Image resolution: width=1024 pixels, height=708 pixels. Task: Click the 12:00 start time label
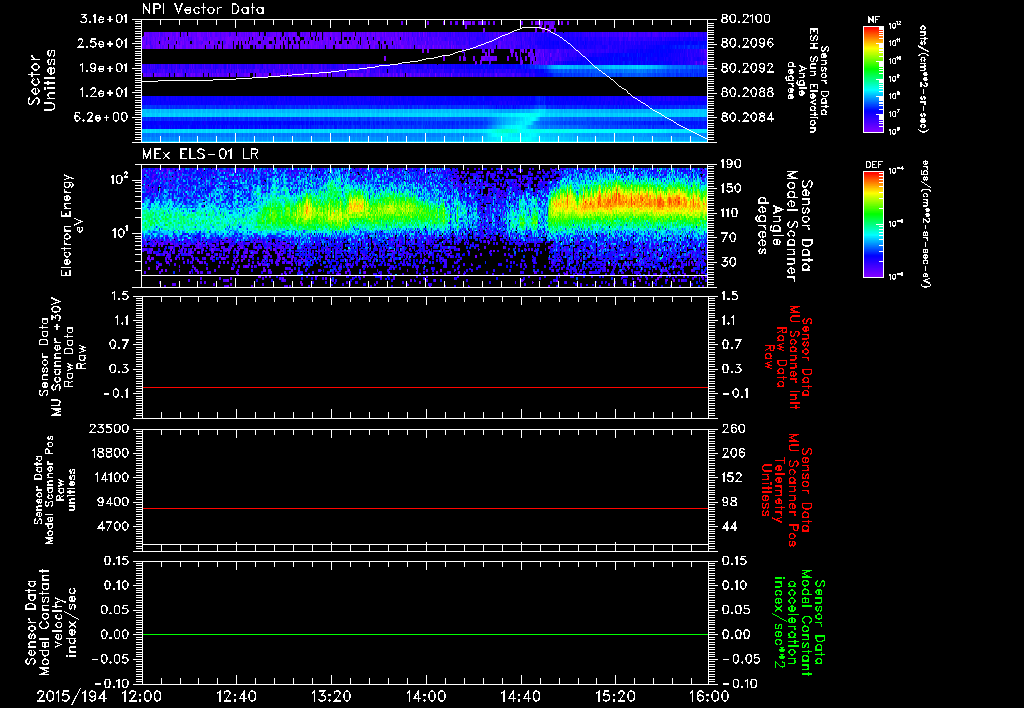141,695
